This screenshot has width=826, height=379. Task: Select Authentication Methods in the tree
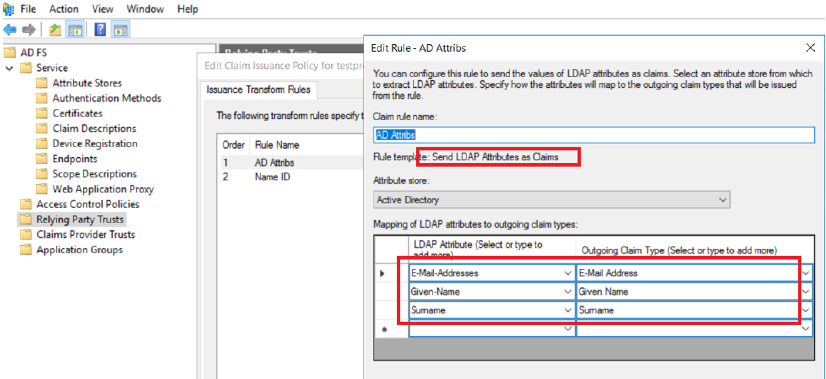pos(107,99)
